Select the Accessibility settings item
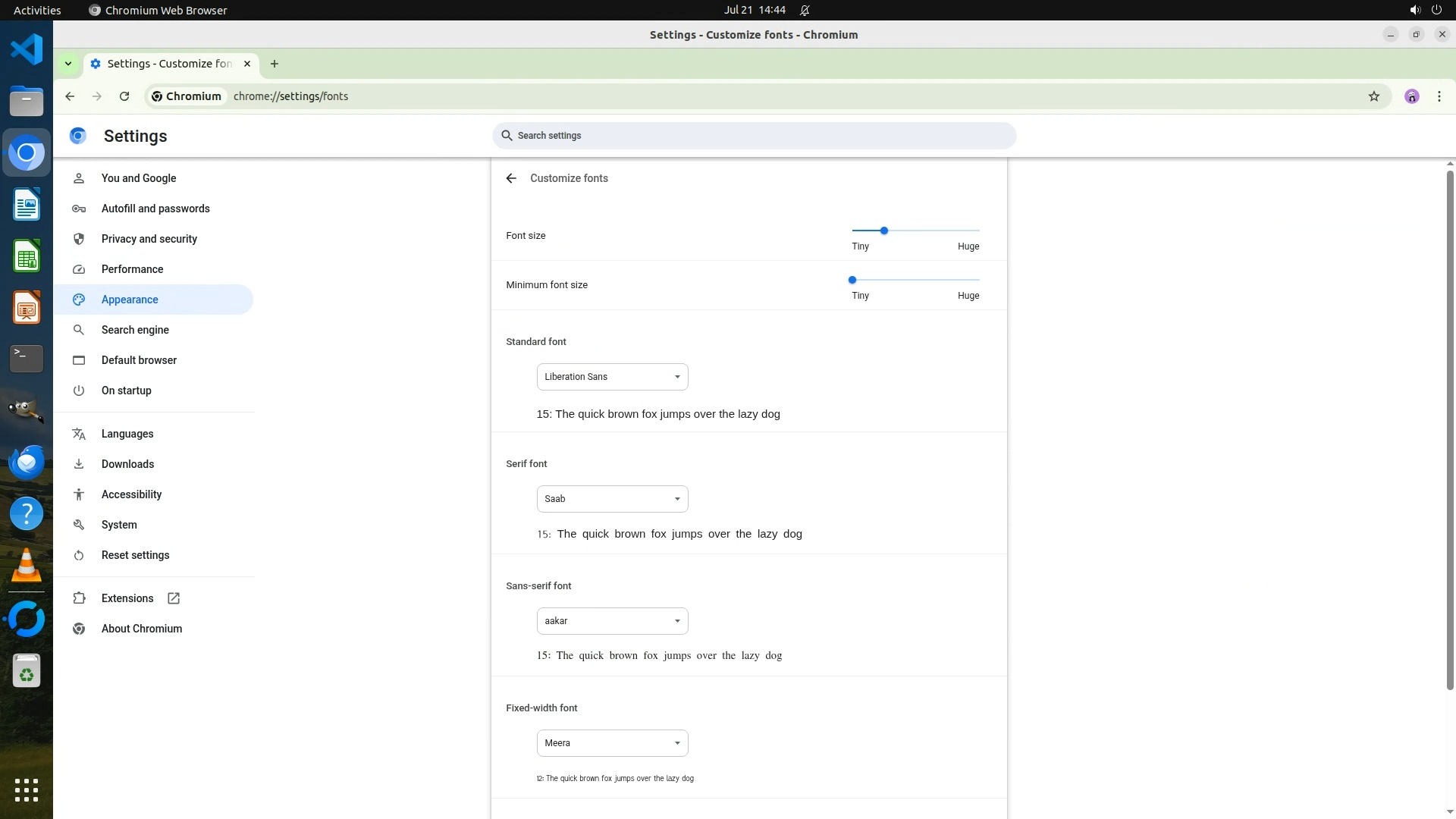Viewport: 1456px width, 819px height. [131, 494]
